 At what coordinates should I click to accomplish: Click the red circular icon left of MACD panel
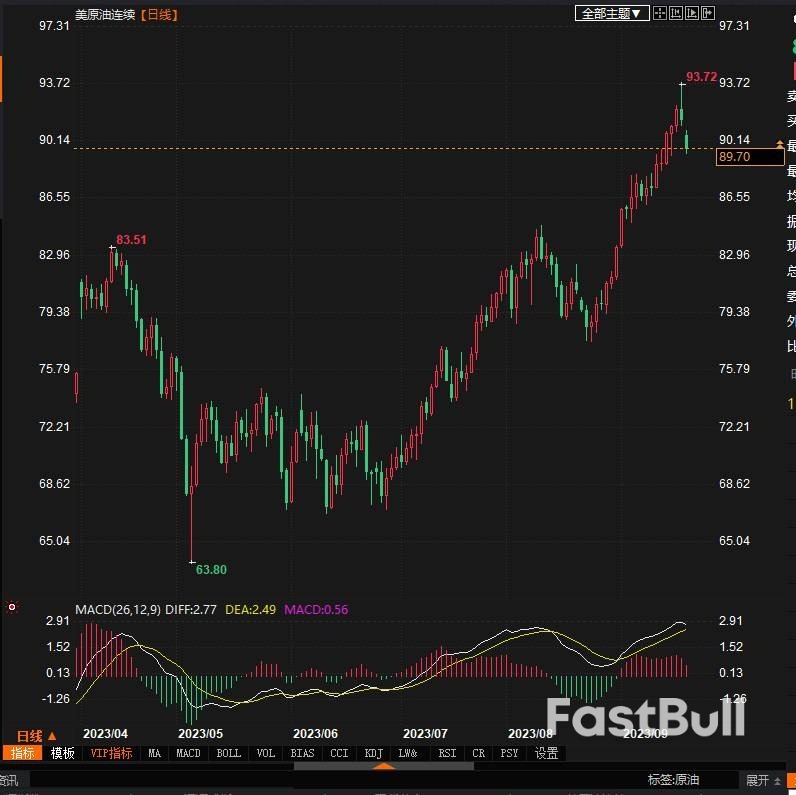(x=12, y=607)
